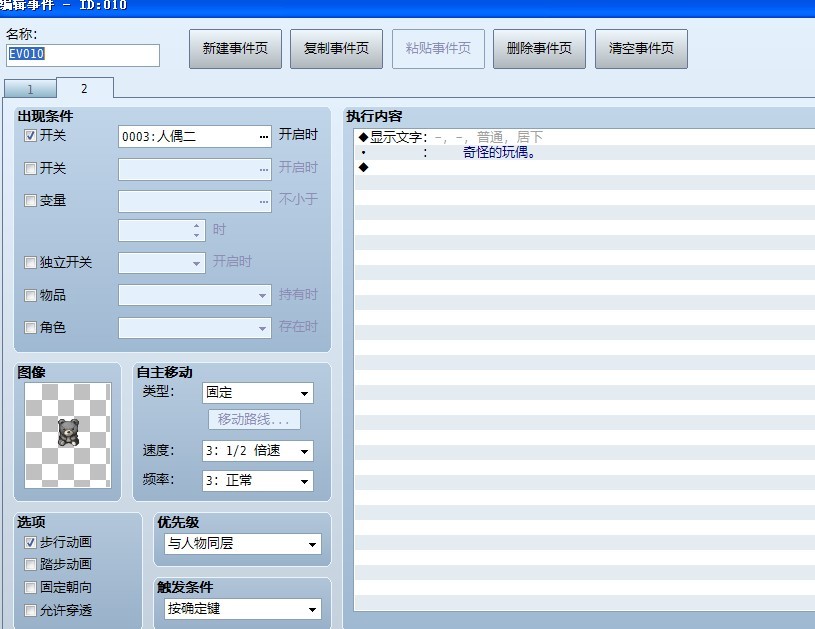This screenshot has width=815, height=629.
Task: Expand the 触发条件 dropdown 按确定键
Action: pyautogui.click(x=243, y=609)
